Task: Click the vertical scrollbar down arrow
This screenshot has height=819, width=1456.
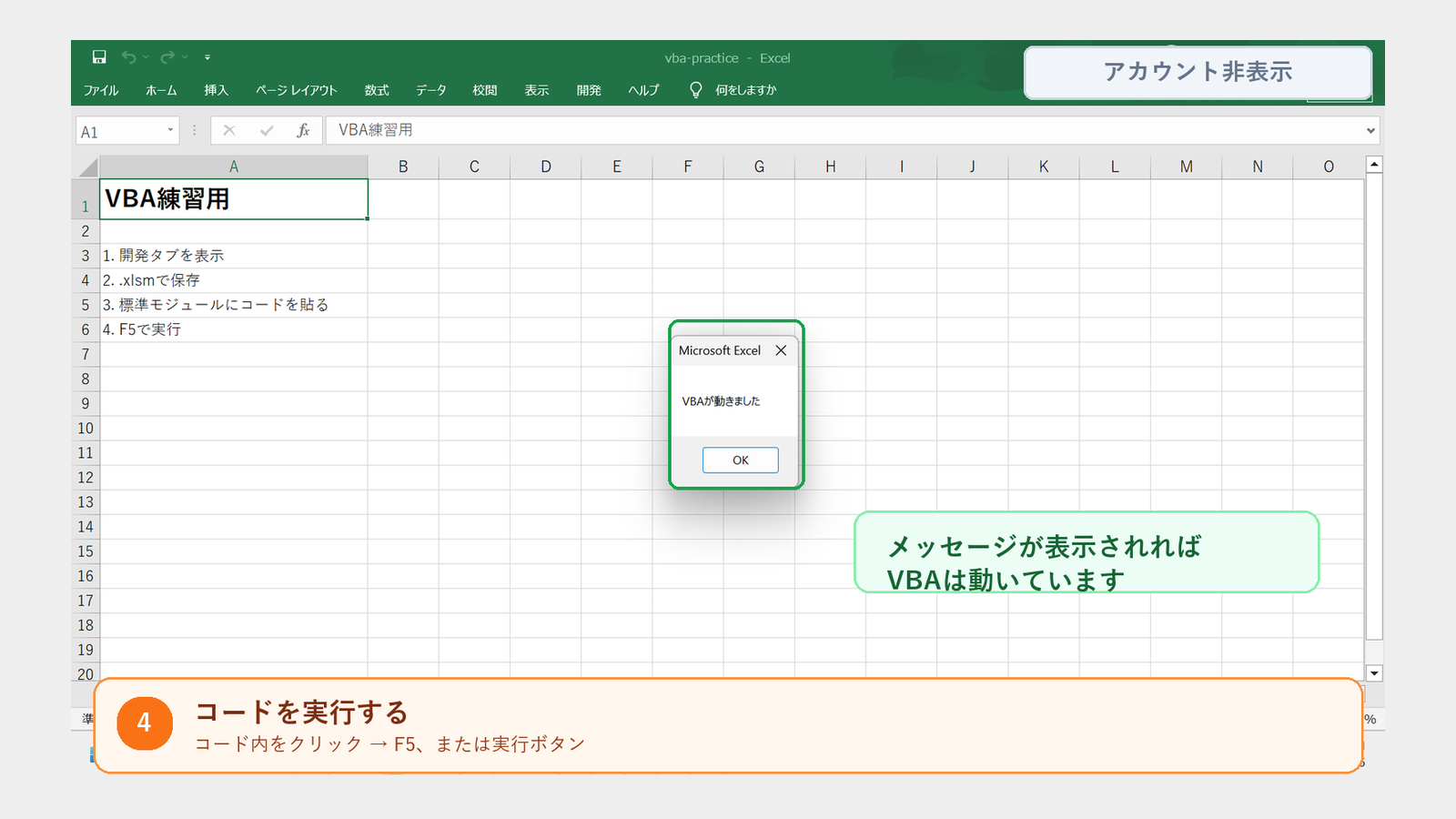Action: [1375, 673]
